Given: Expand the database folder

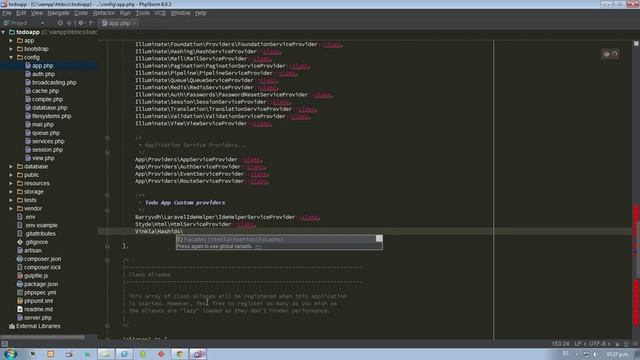Looking at the screenshot, I should tap(11, 167).
